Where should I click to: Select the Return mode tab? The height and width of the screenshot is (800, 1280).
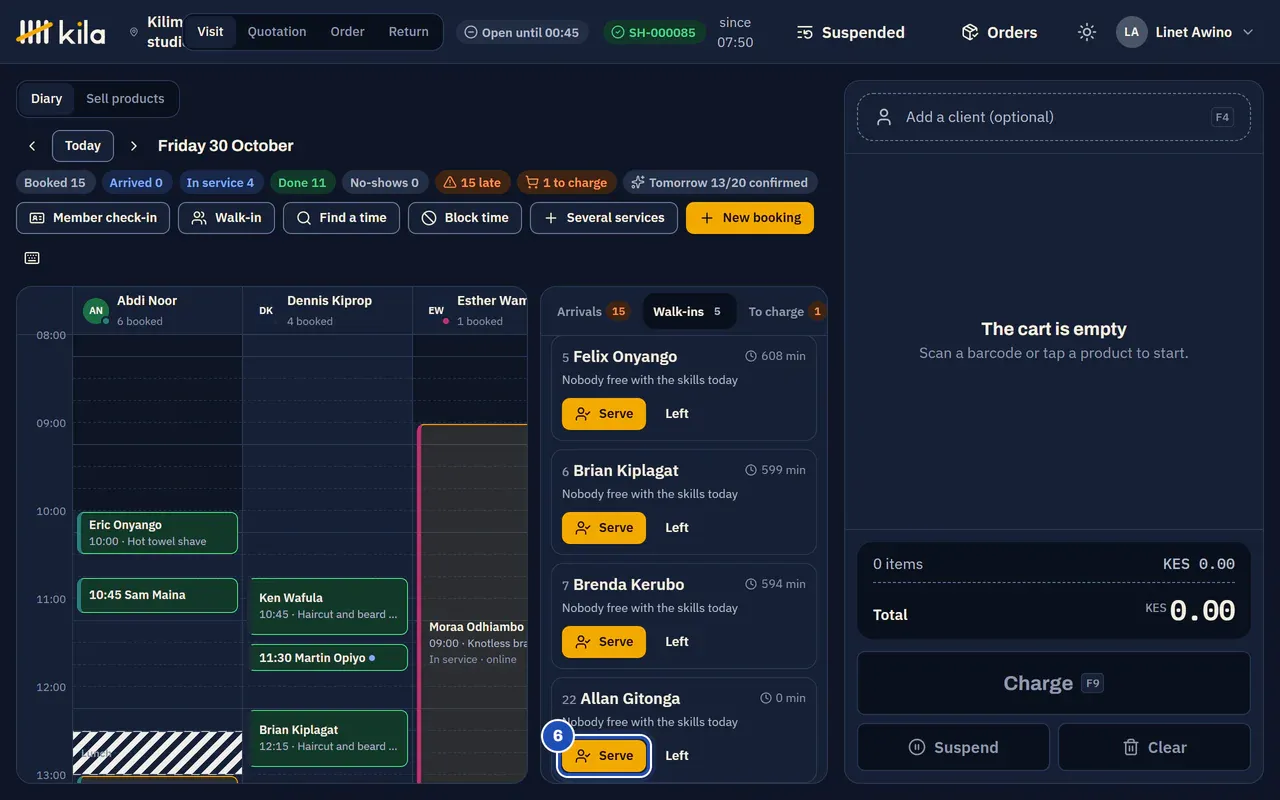(408, 32)
